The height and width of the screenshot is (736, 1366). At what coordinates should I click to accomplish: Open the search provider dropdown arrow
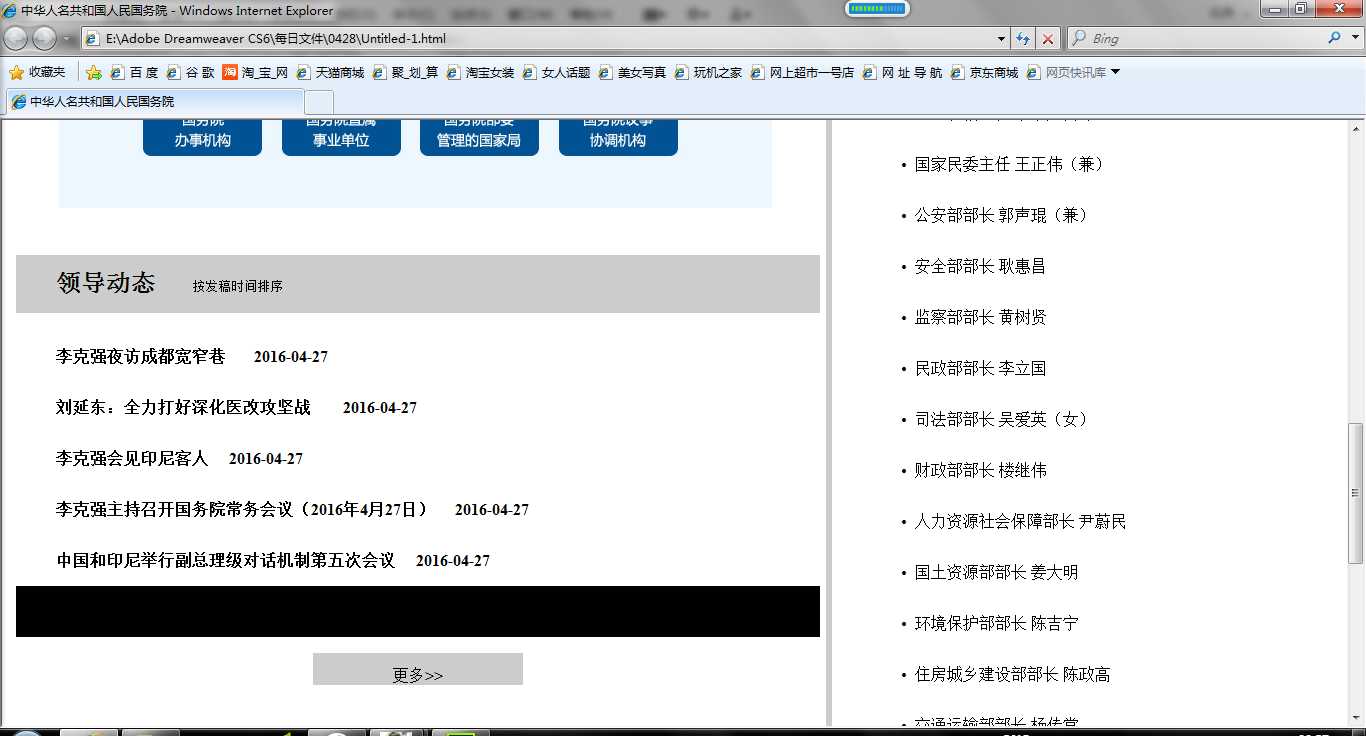tap(1354, 39)
